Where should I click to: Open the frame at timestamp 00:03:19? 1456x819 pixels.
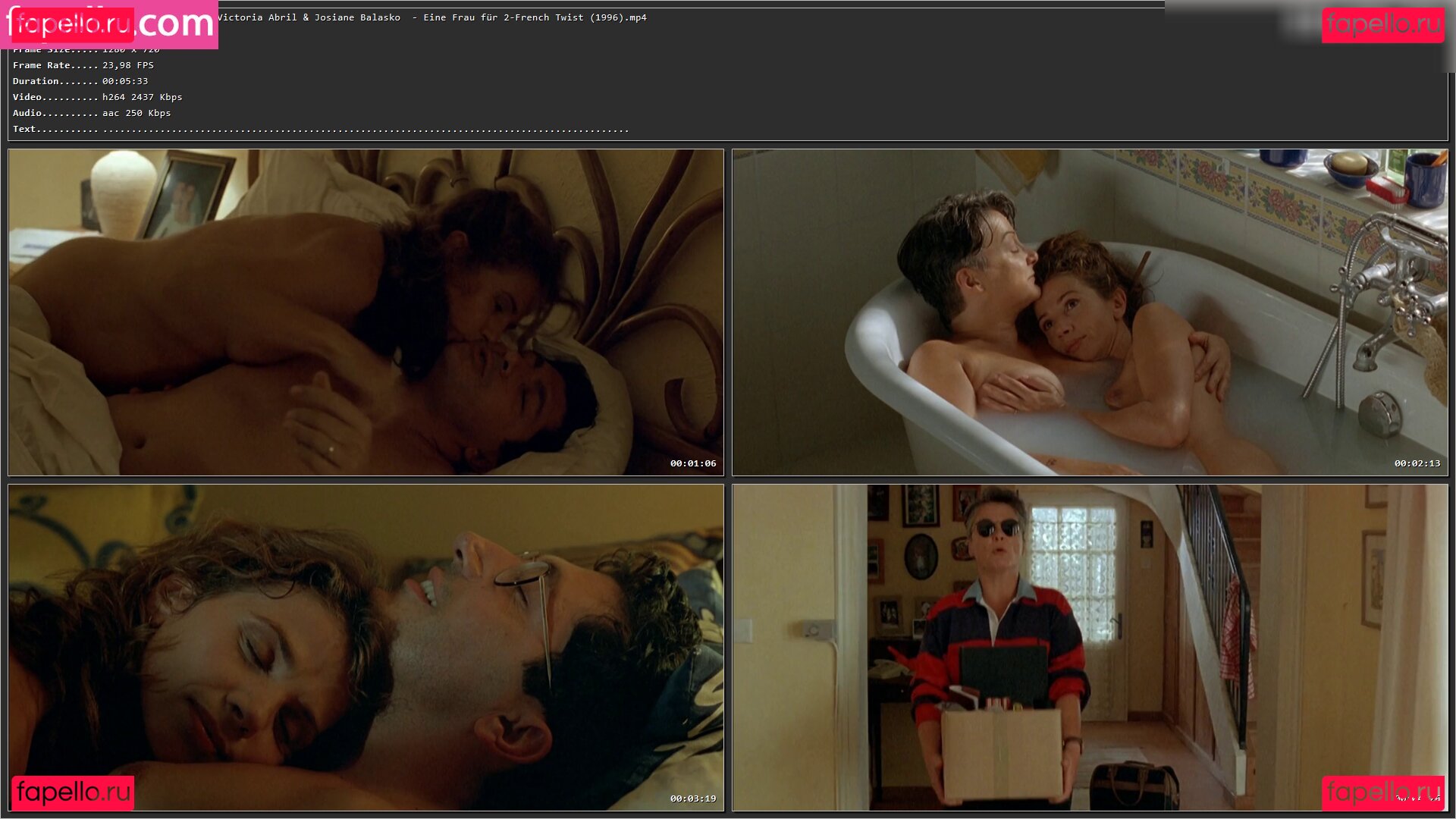coord(366,648)
